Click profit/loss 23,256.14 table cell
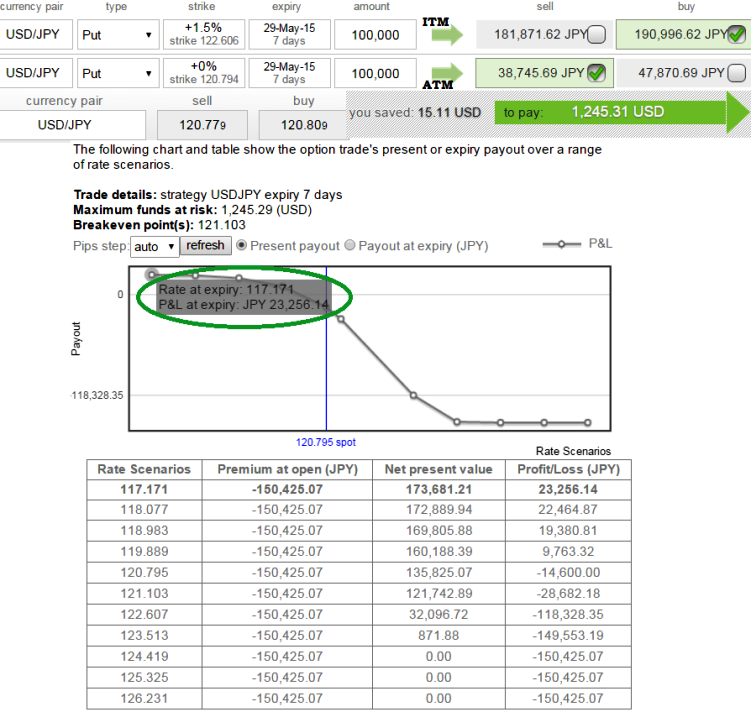 569,489
